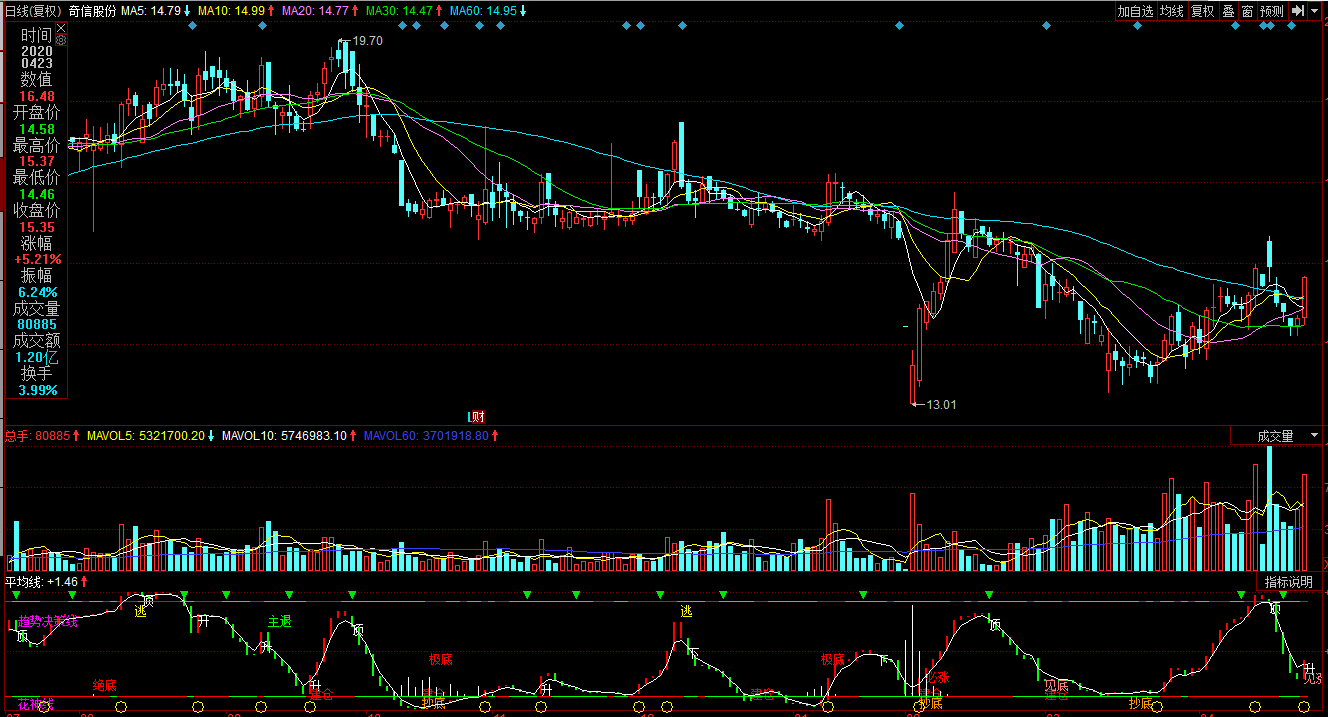Viewport: 1328px width, 717px height.
Task: Click the red 财 financial marker
Action: tap(477, 416)
